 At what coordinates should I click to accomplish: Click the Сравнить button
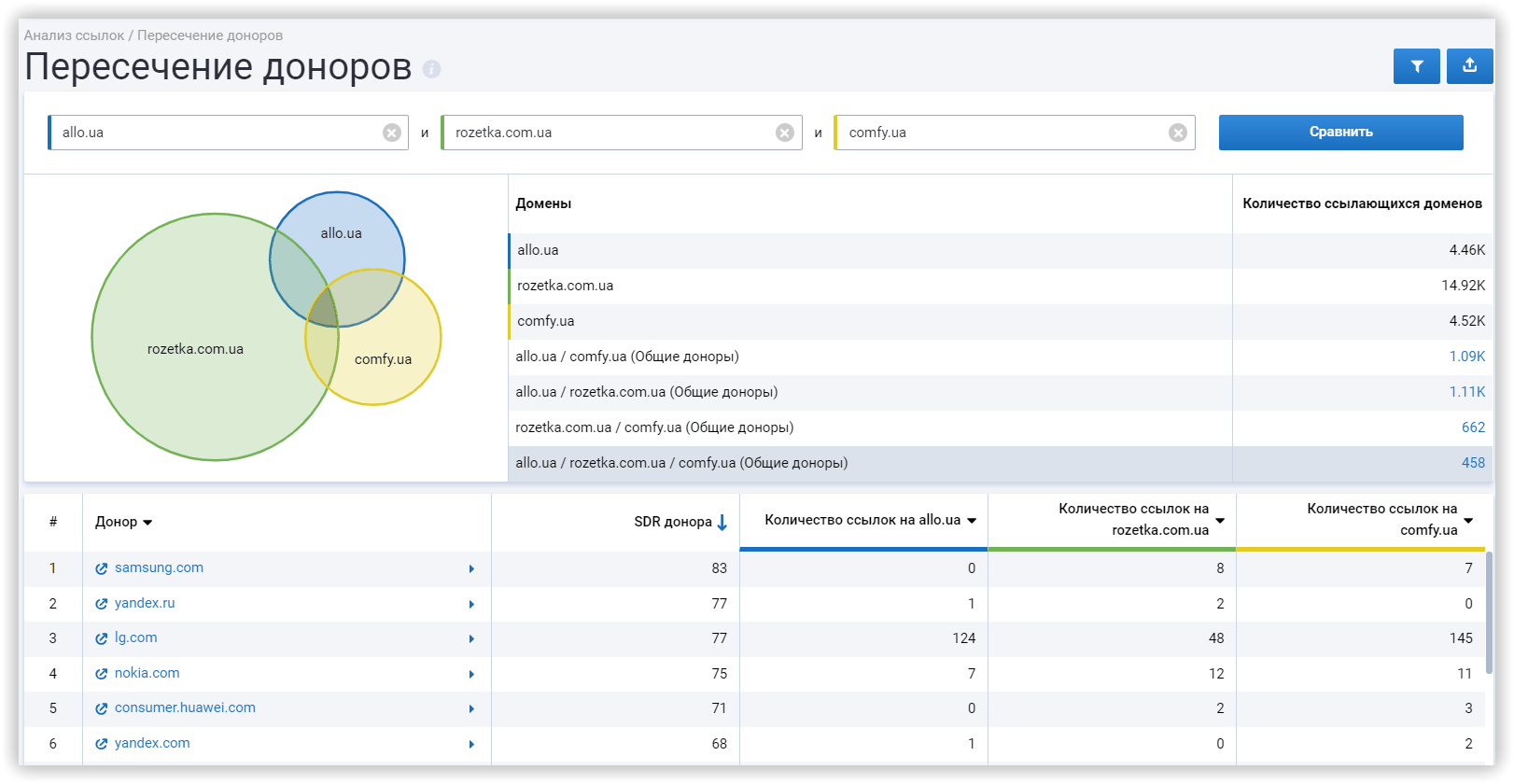pos(1340,133)
